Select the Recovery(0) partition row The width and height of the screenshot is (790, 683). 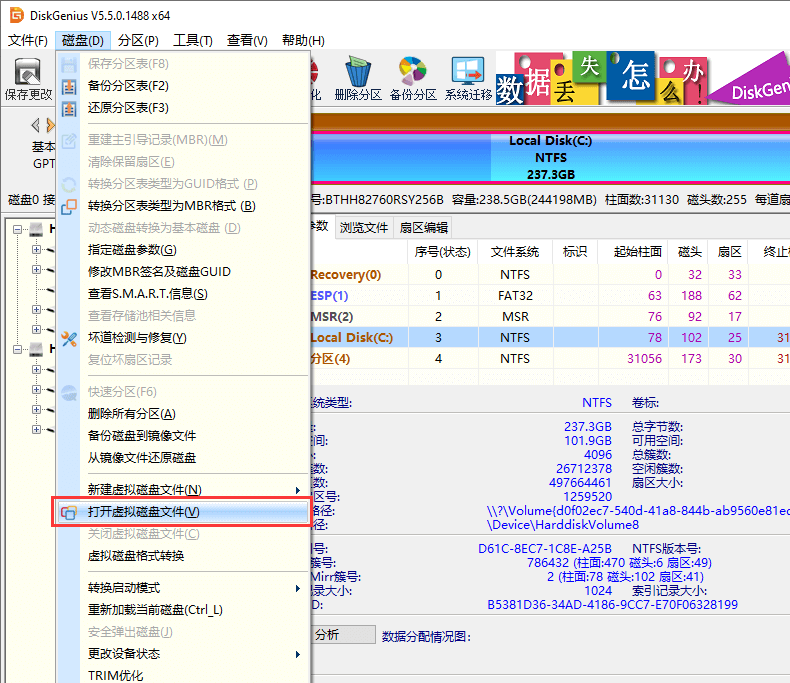pos(549,275)
